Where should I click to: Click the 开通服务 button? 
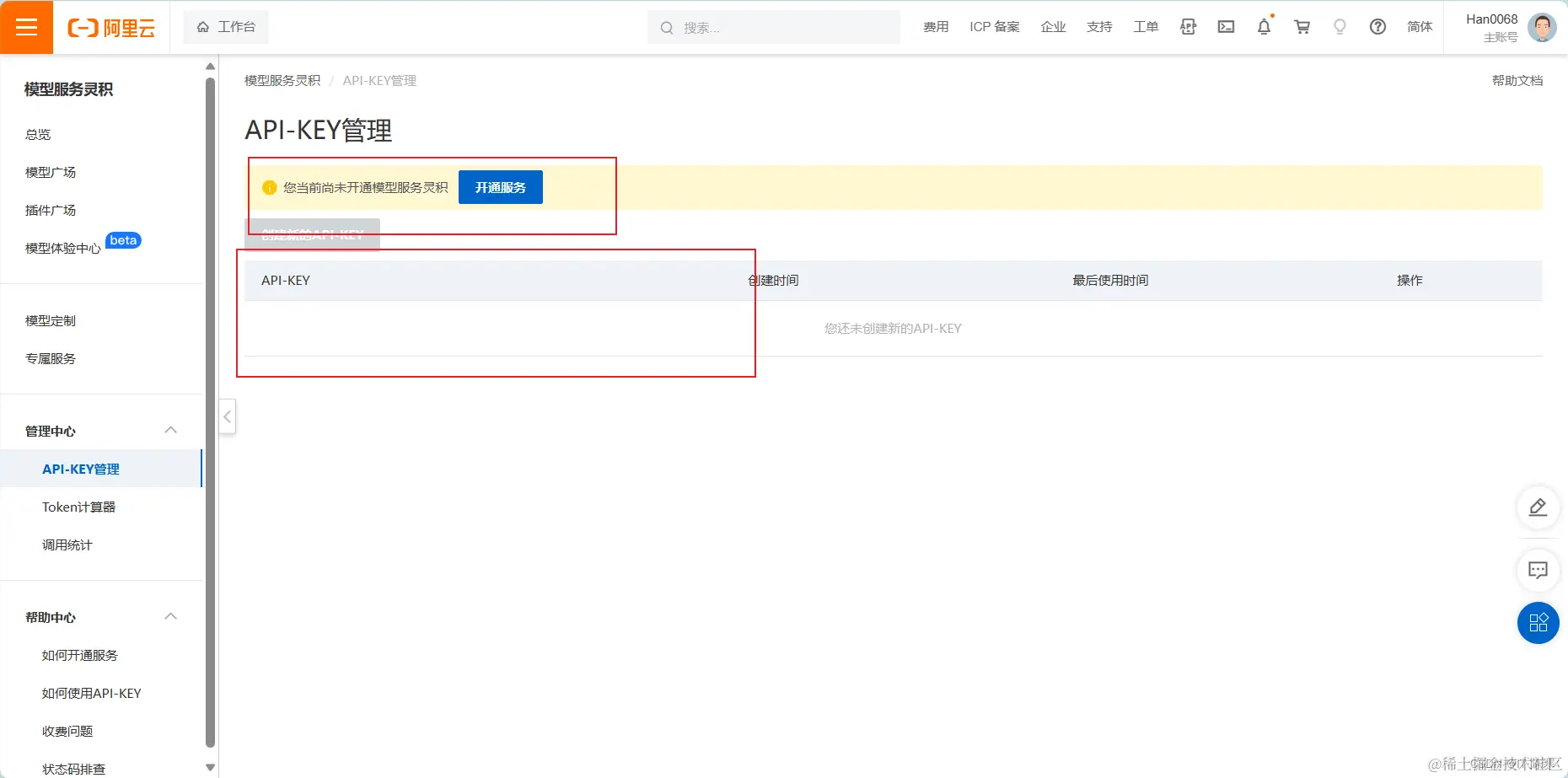(x=501, y=187)
